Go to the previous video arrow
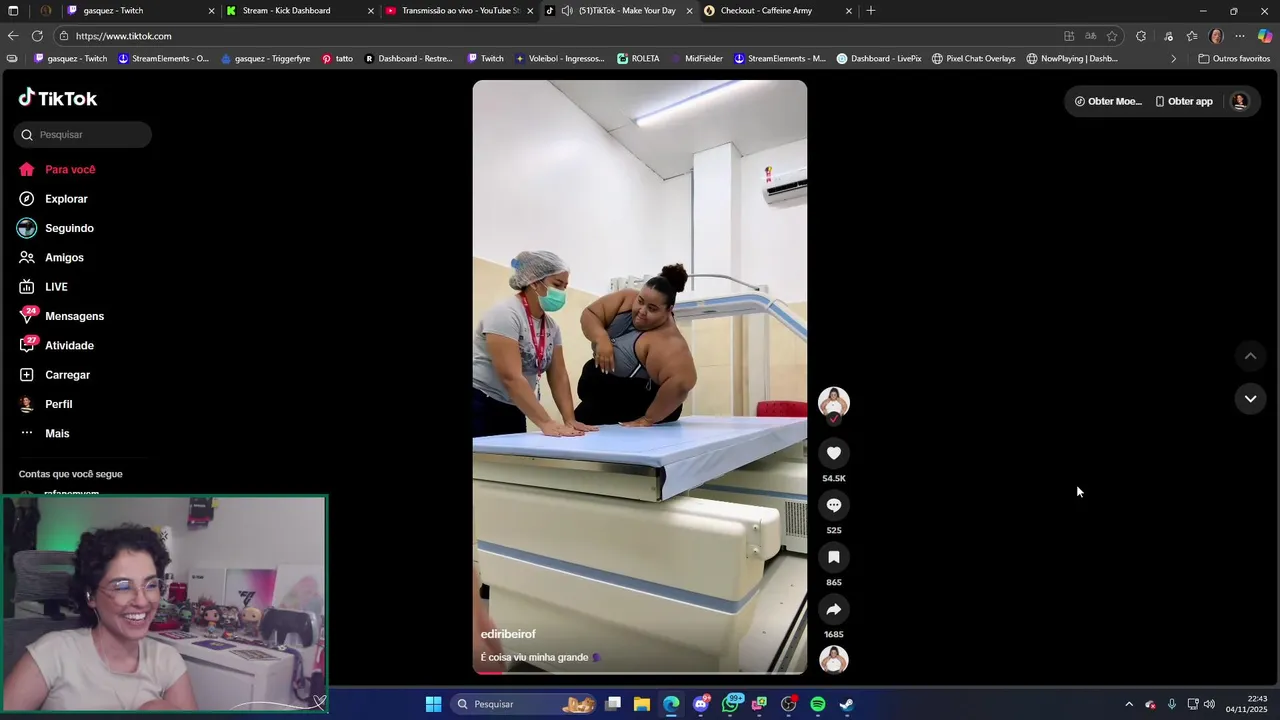Viewport: 1280px width, 720px height. tap(1250, 356)
